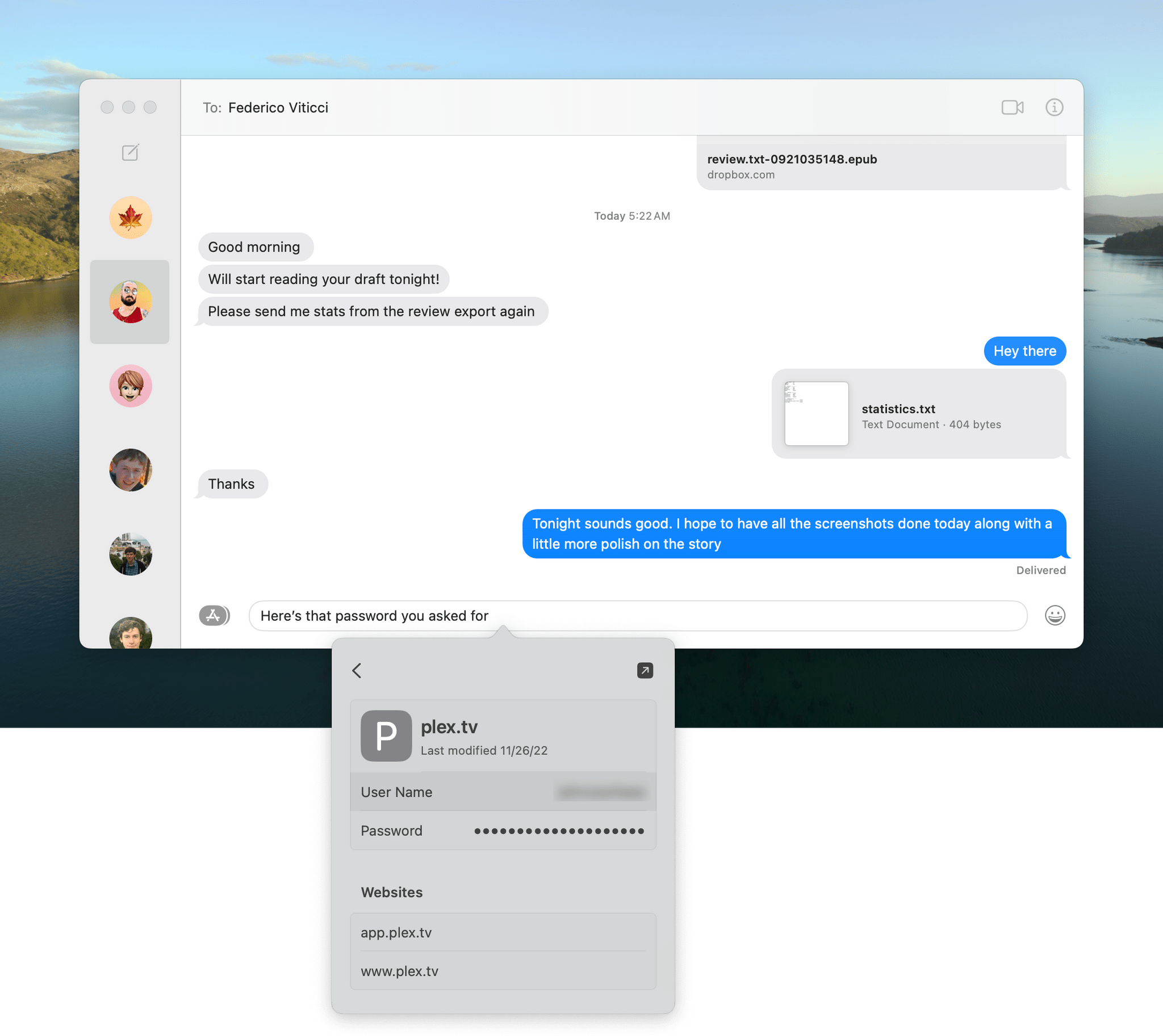Select the contact with pink avatar
Screen dimensions: 1163x1036
click(130, 386)
